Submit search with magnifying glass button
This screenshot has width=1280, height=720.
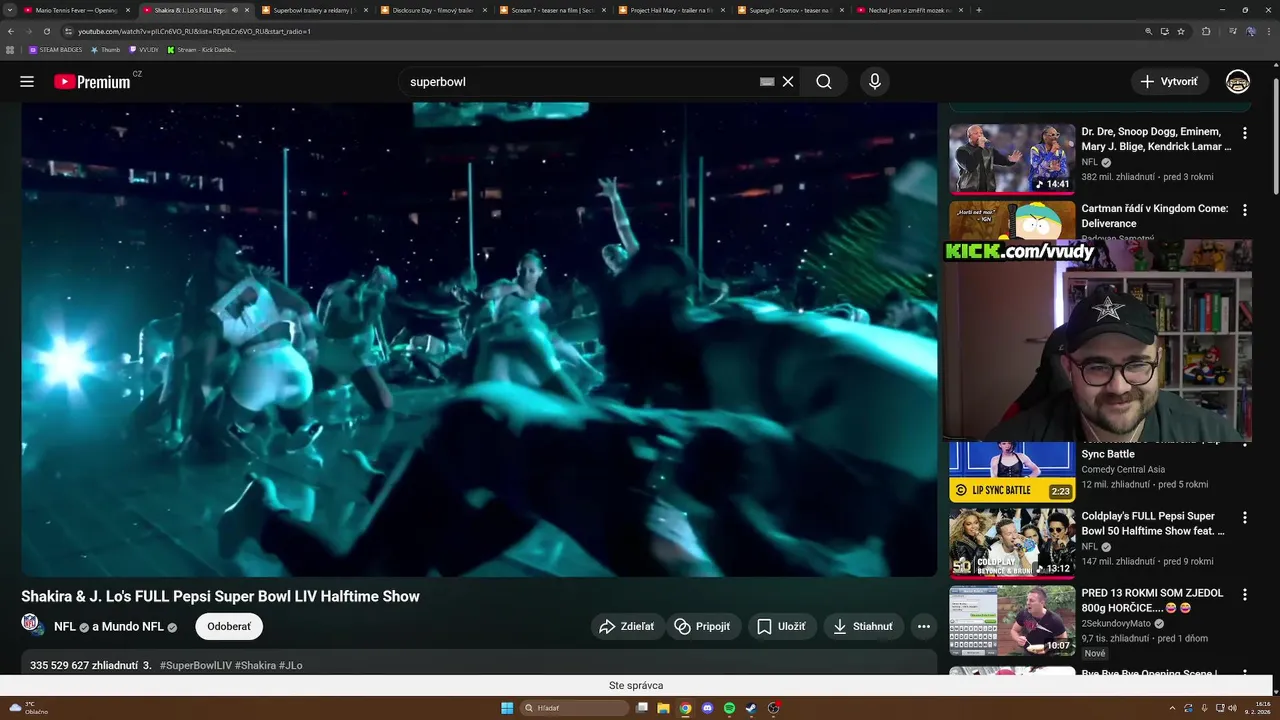(824, 82)
